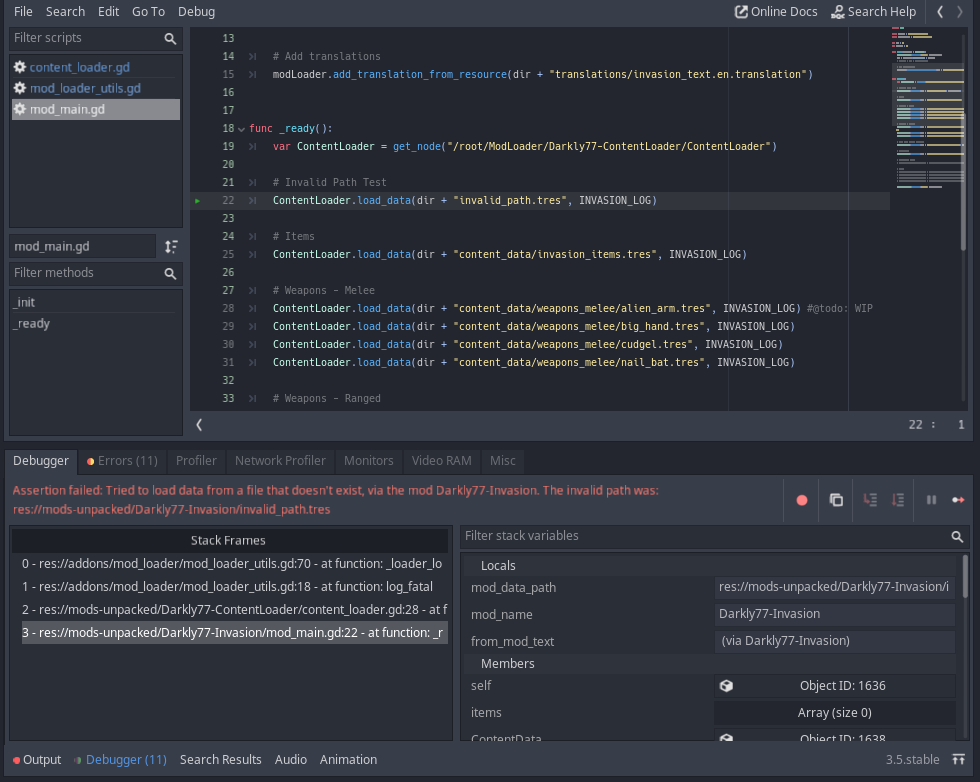Screen dimensions: 980x782
Task: Click the go-forward history arrow at top right
Action: [962, 12]
